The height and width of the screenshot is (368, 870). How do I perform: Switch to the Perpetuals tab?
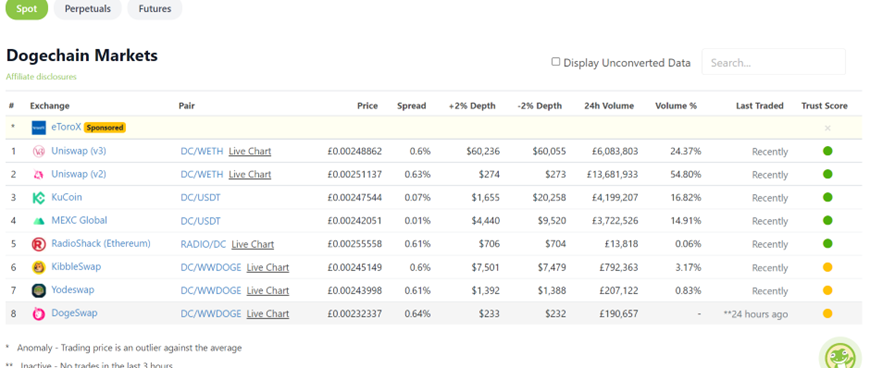pyautogui.click(x=88, y=9)
